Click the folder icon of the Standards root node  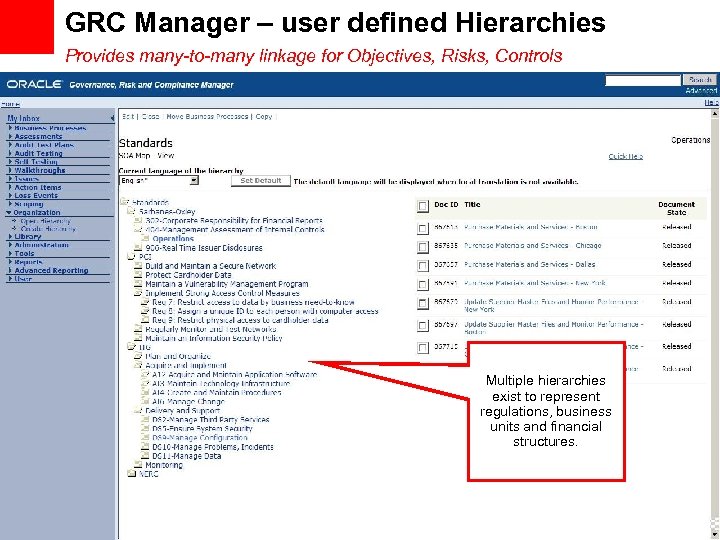coord(124,202)
